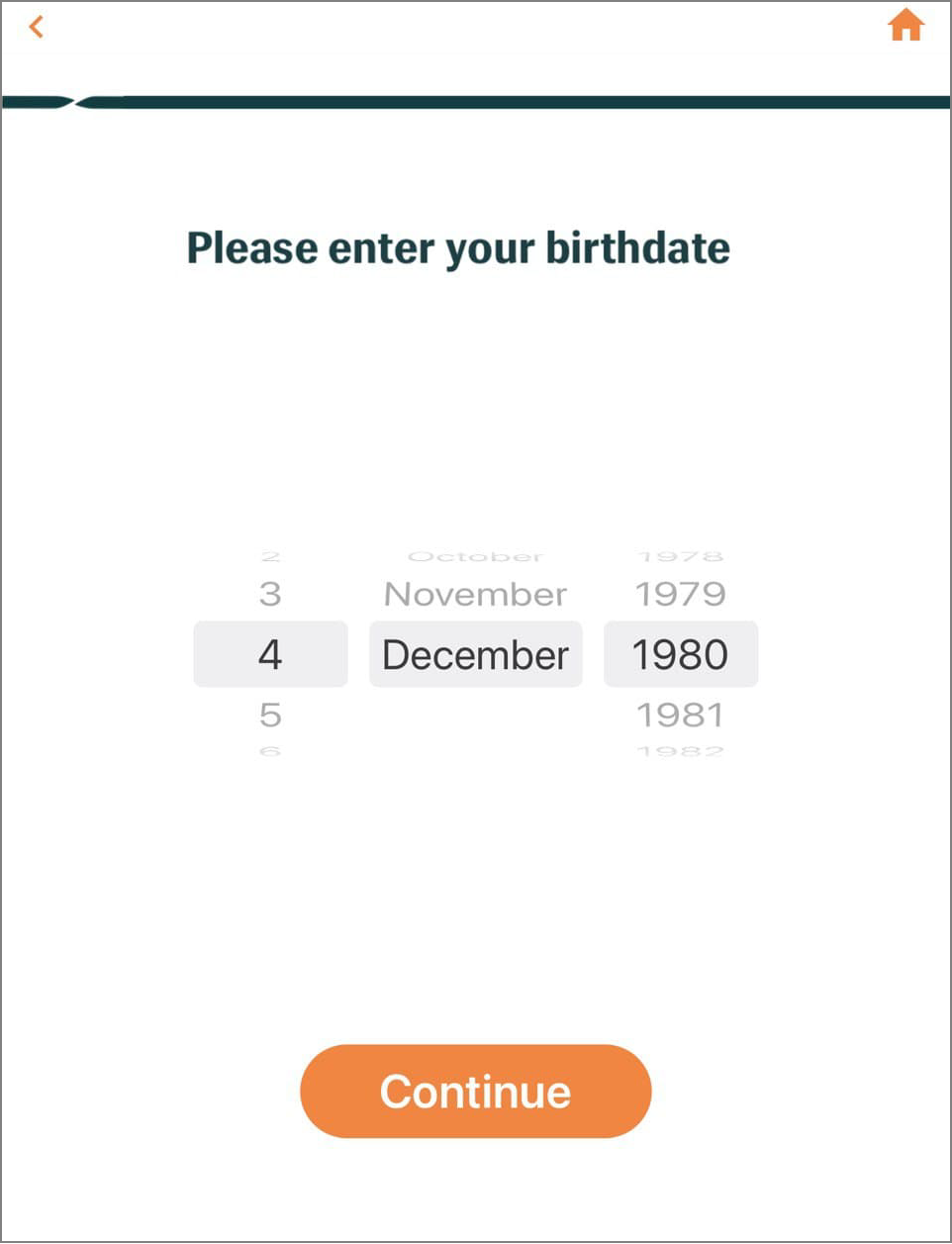
Task: Tap the selected 1980 year field
Action: coord(681,654)
